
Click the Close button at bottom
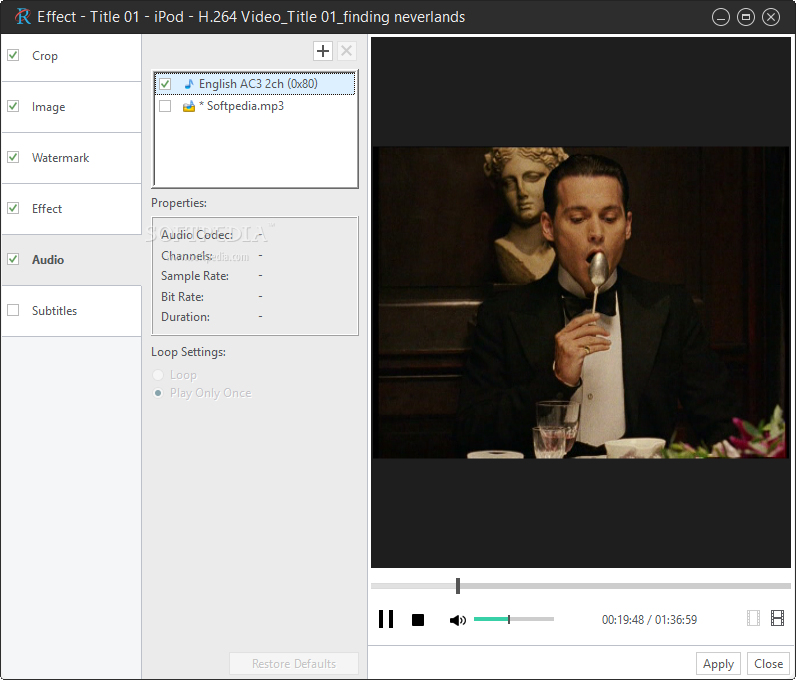click(x=768, y=664)
